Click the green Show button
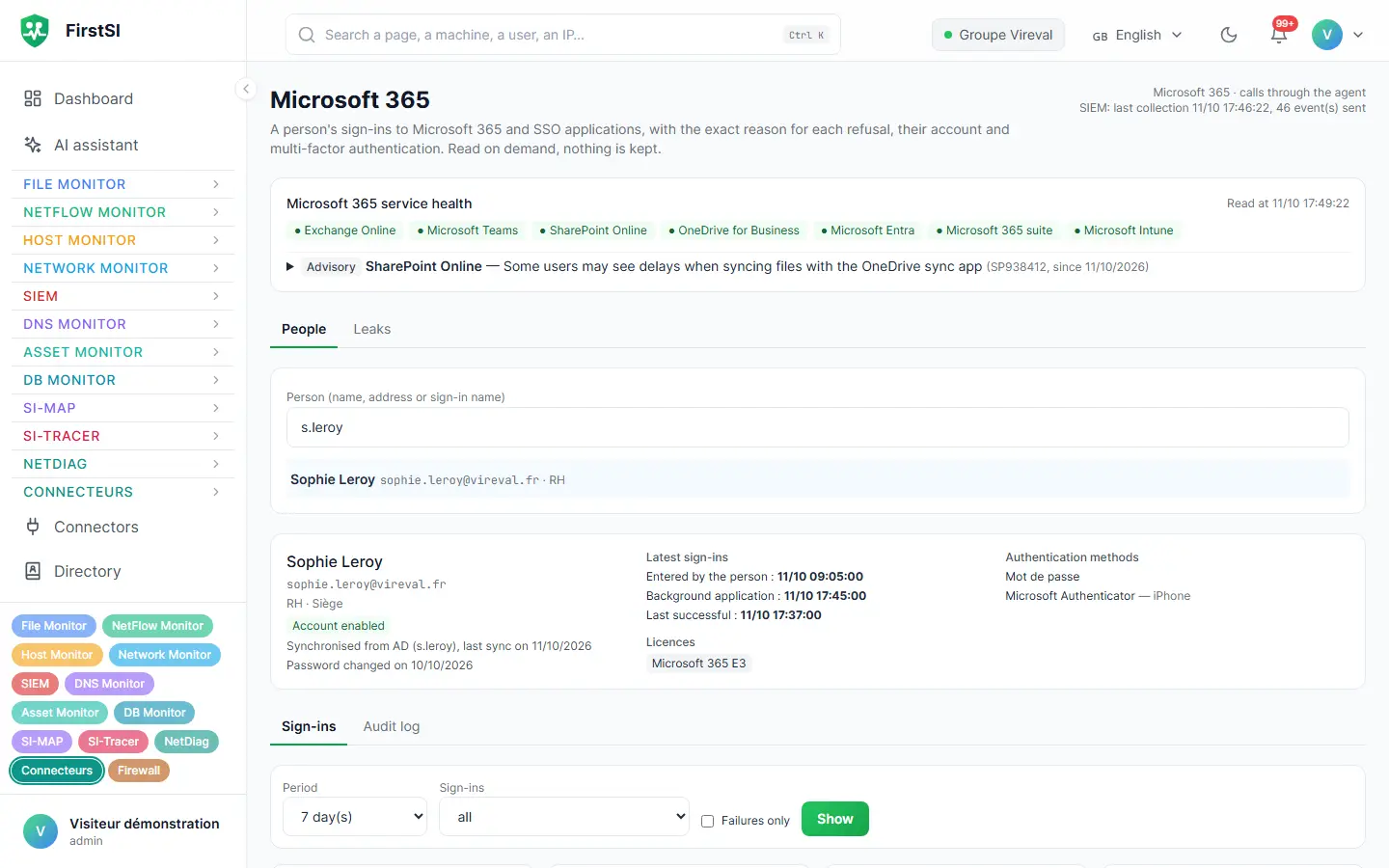 click(835, 819)
